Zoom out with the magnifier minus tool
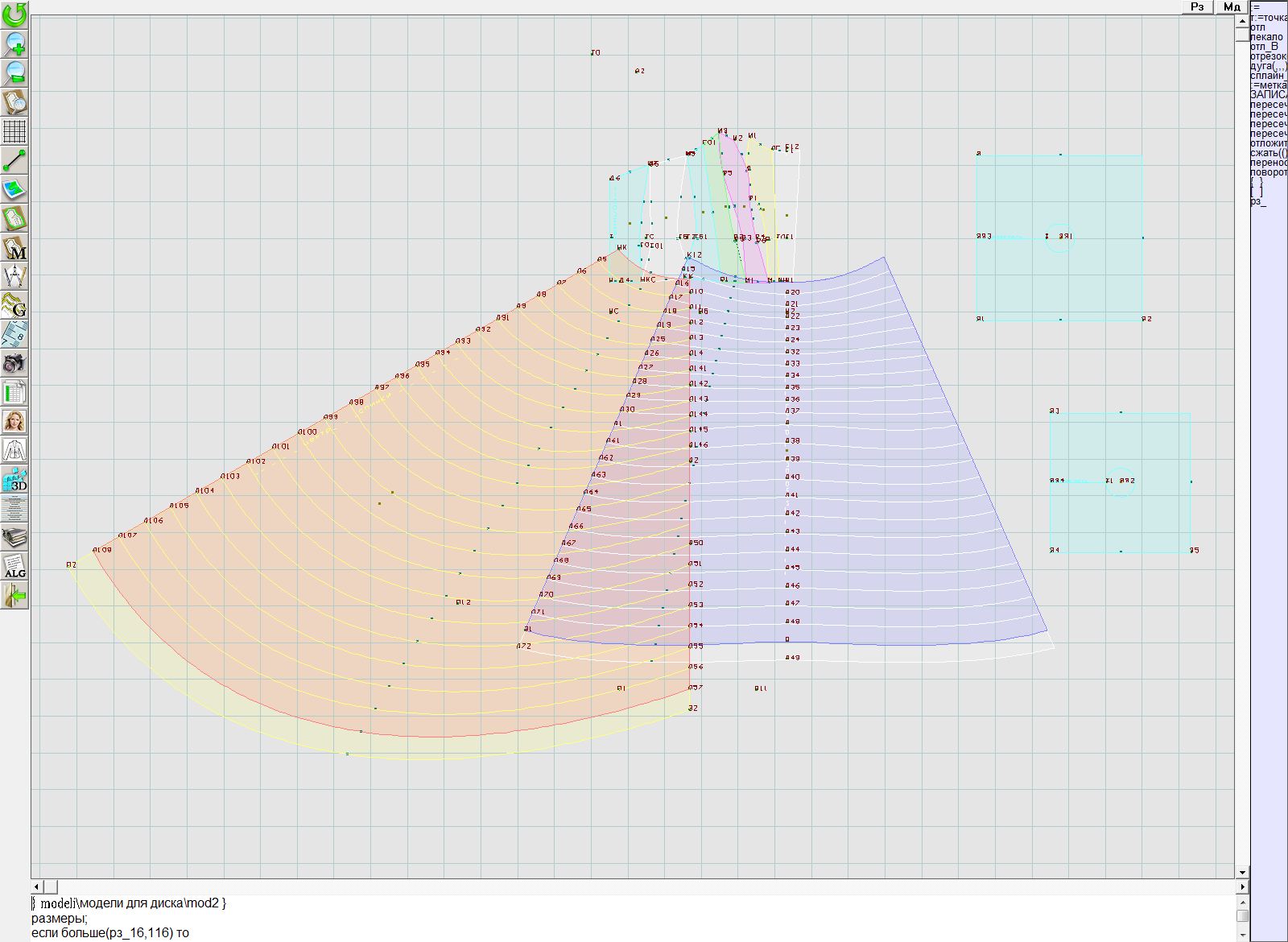The height and width of the screenshot is (942, 1288). tap(14, 72)
